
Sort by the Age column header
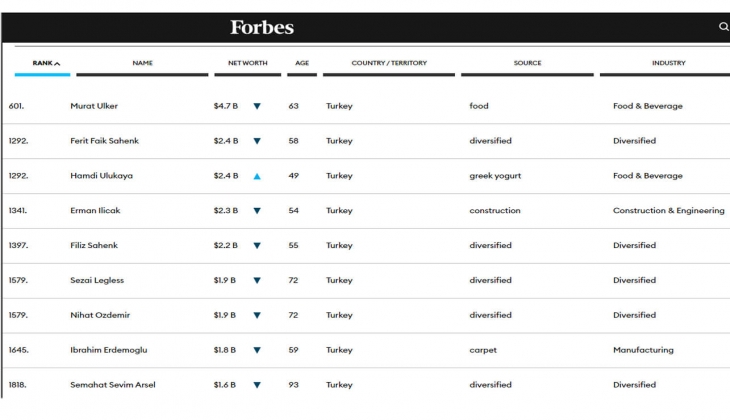(x=302, y=63)
